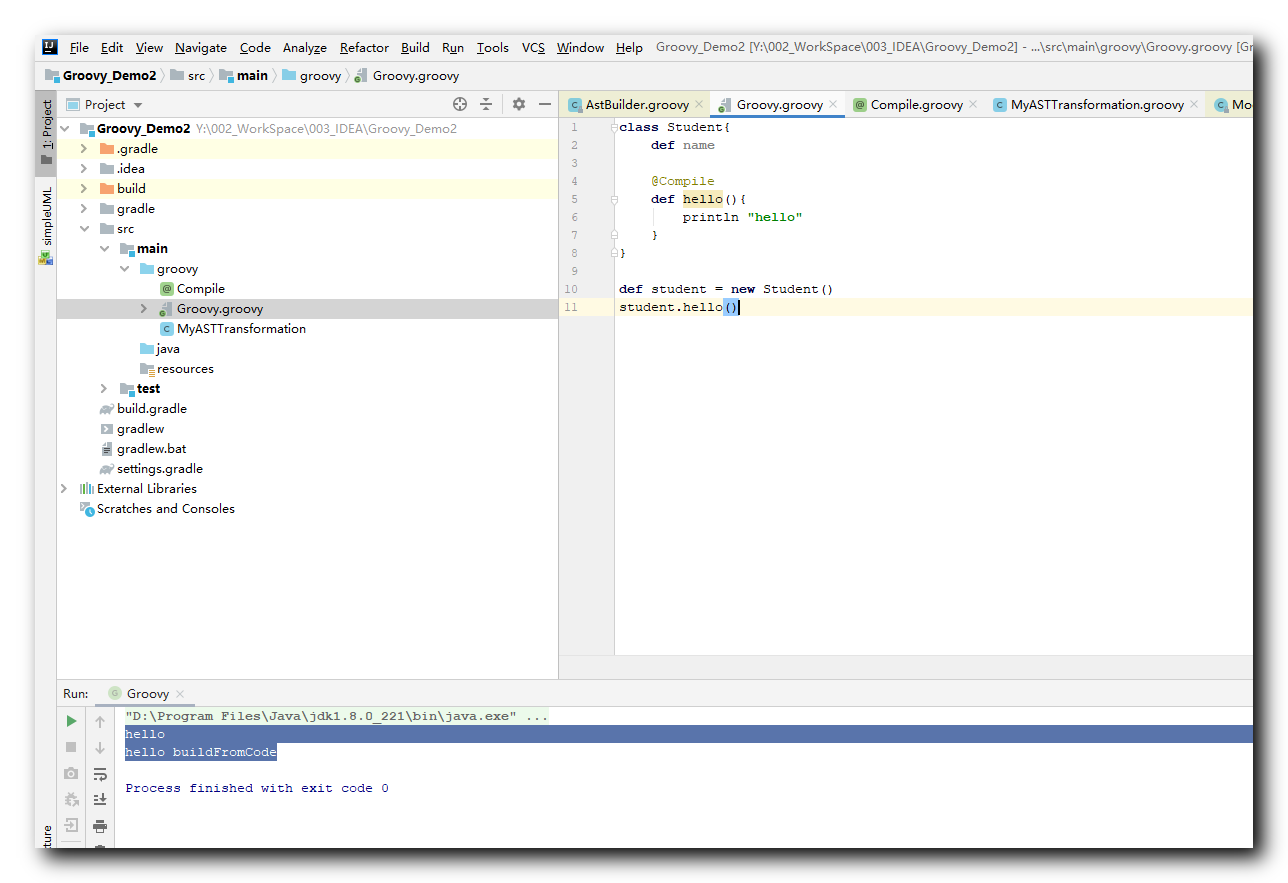
Task: Click the Groovy_Demo2 breadcrumb
Action: (x=101, y=76)
